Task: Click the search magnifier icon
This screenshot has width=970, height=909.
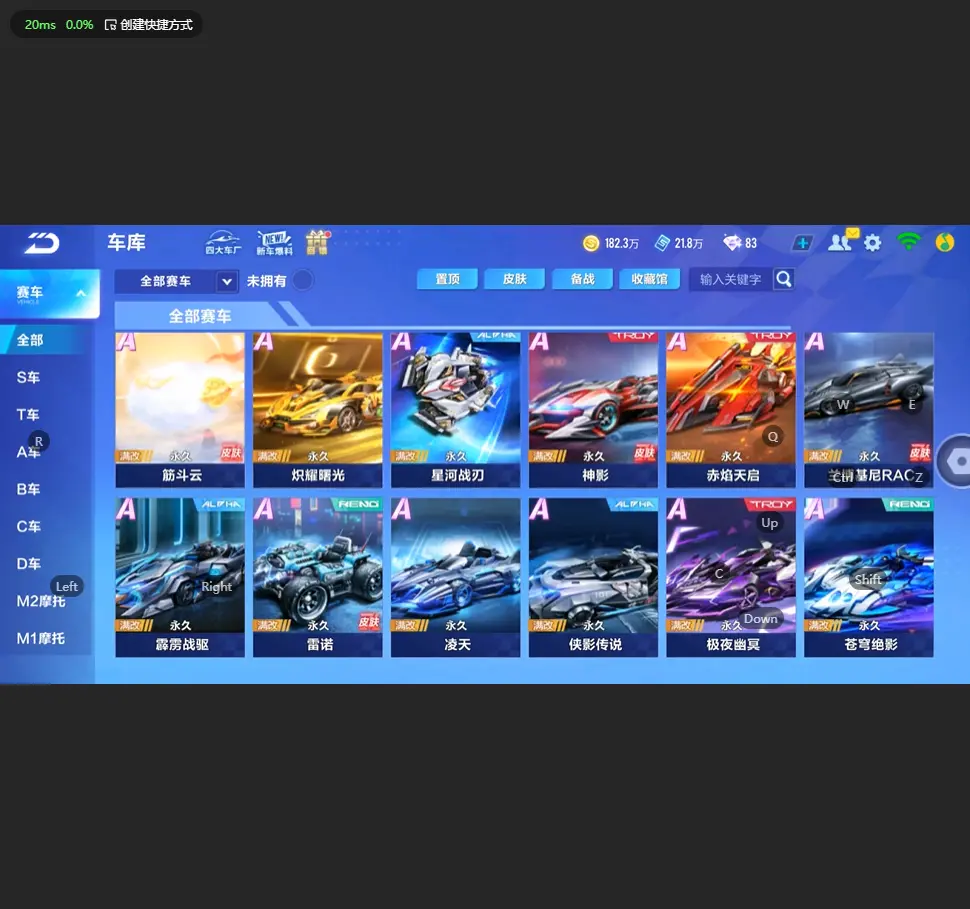Action: 784,280
